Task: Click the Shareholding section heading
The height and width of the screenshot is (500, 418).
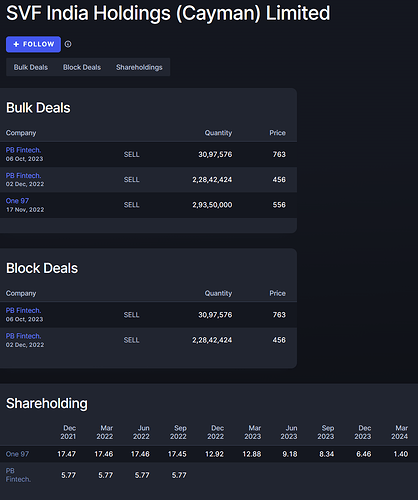Action: [47, 403]
